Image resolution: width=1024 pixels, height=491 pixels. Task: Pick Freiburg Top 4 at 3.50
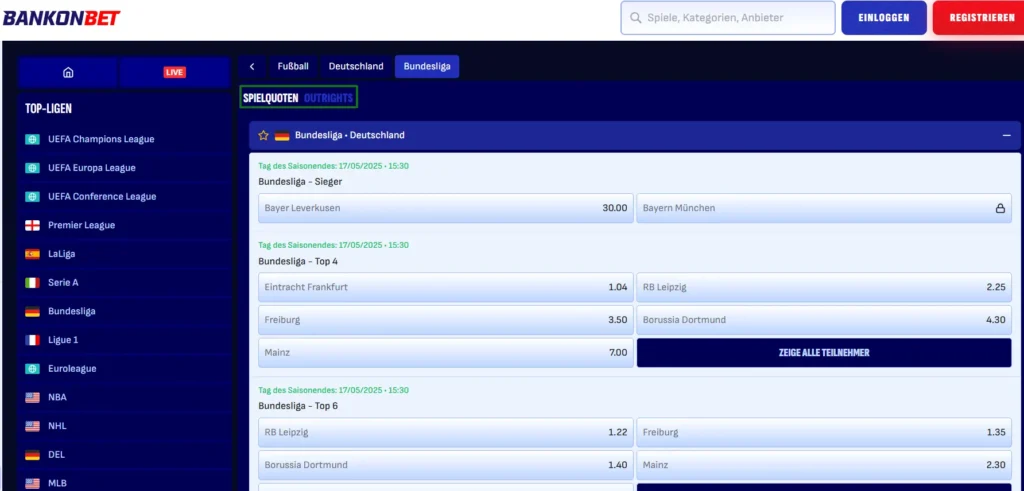[x=446, y=320]
